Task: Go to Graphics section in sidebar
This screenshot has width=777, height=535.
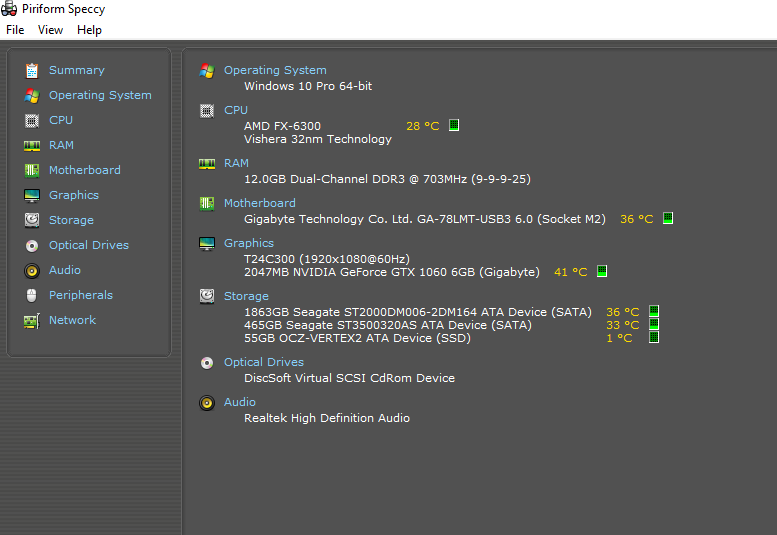Action: pos(74,195)
